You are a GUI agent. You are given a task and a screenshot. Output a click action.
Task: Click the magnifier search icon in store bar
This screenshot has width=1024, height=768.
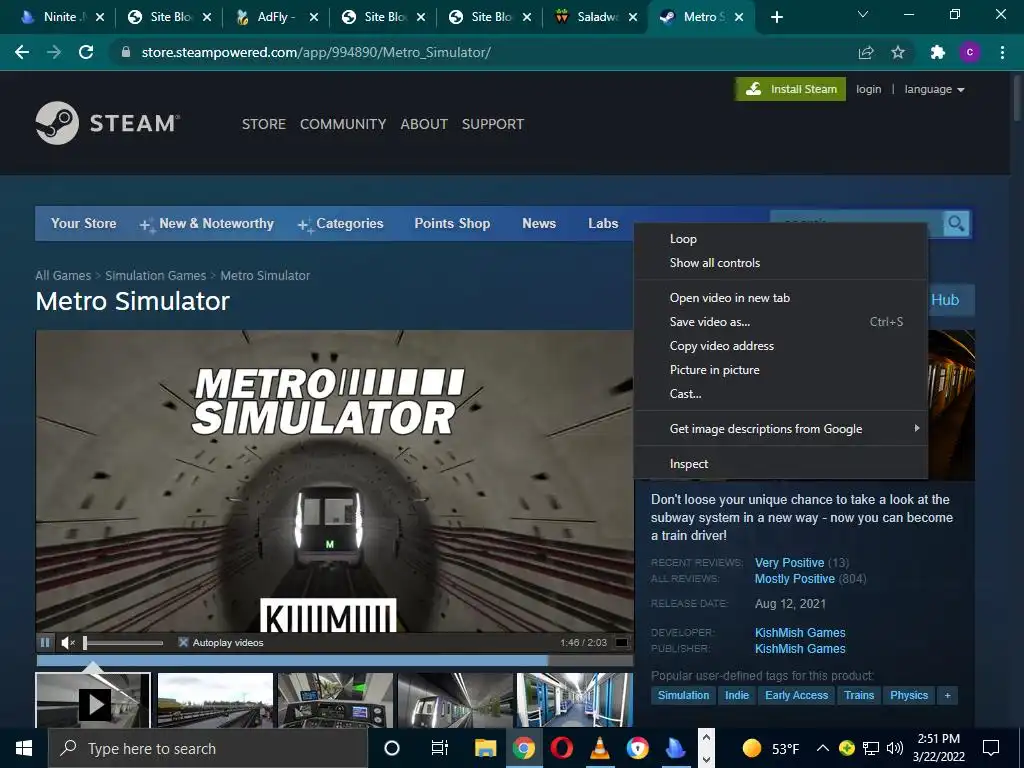[x=956, y=224]
